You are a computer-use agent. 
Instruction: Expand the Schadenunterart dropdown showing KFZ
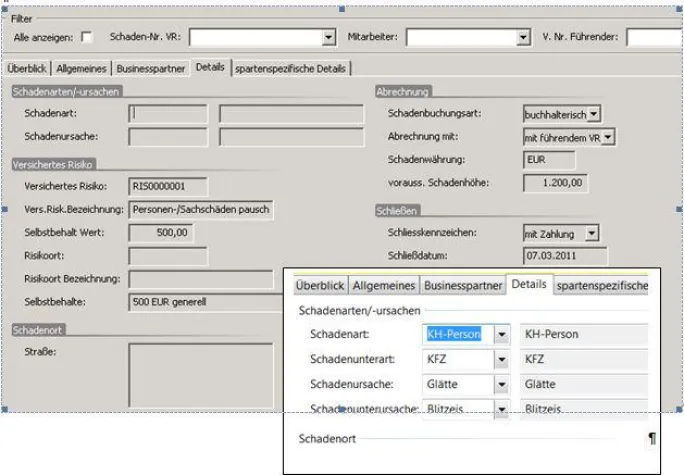(502, 359)
